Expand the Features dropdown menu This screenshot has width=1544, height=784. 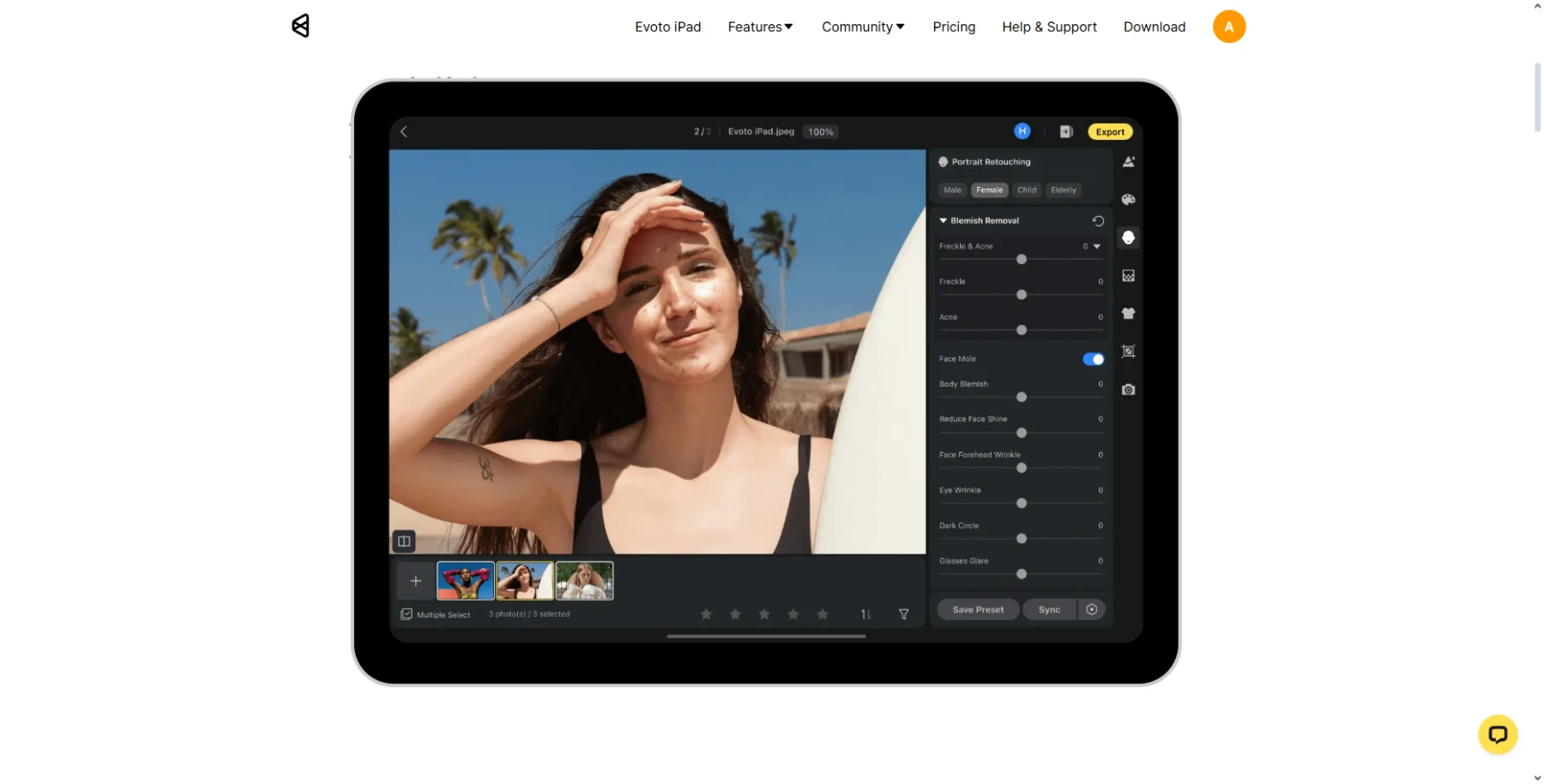[760, 27]
